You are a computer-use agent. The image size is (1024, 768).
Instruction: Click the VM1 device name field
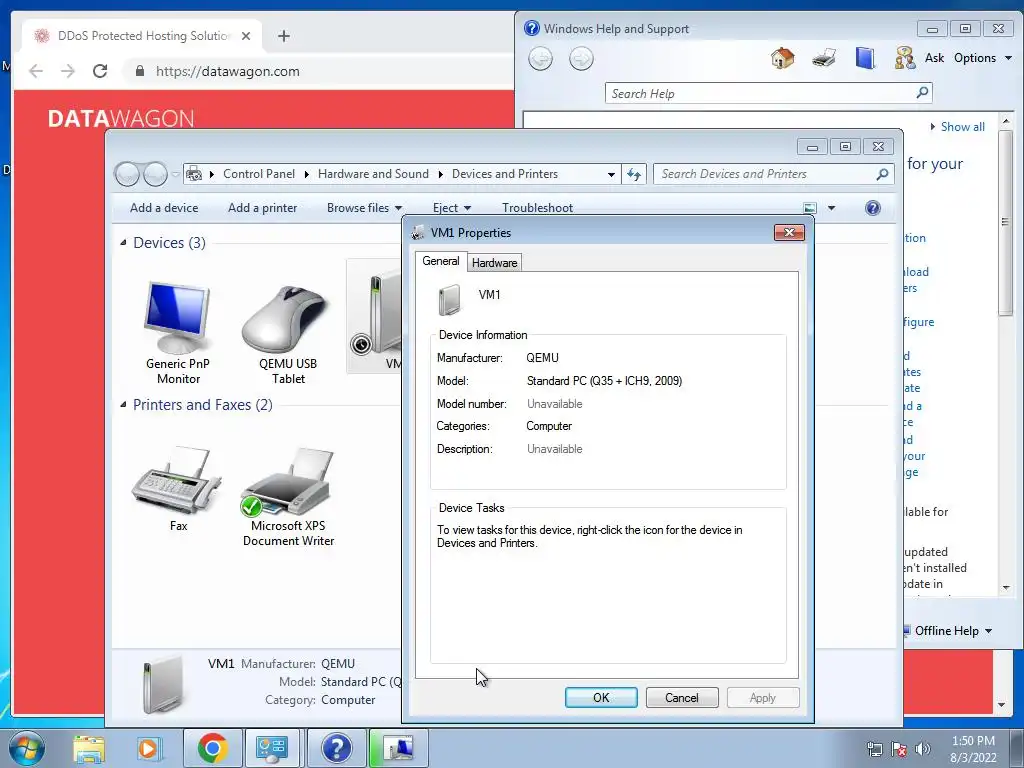click(x=490, y=295)
